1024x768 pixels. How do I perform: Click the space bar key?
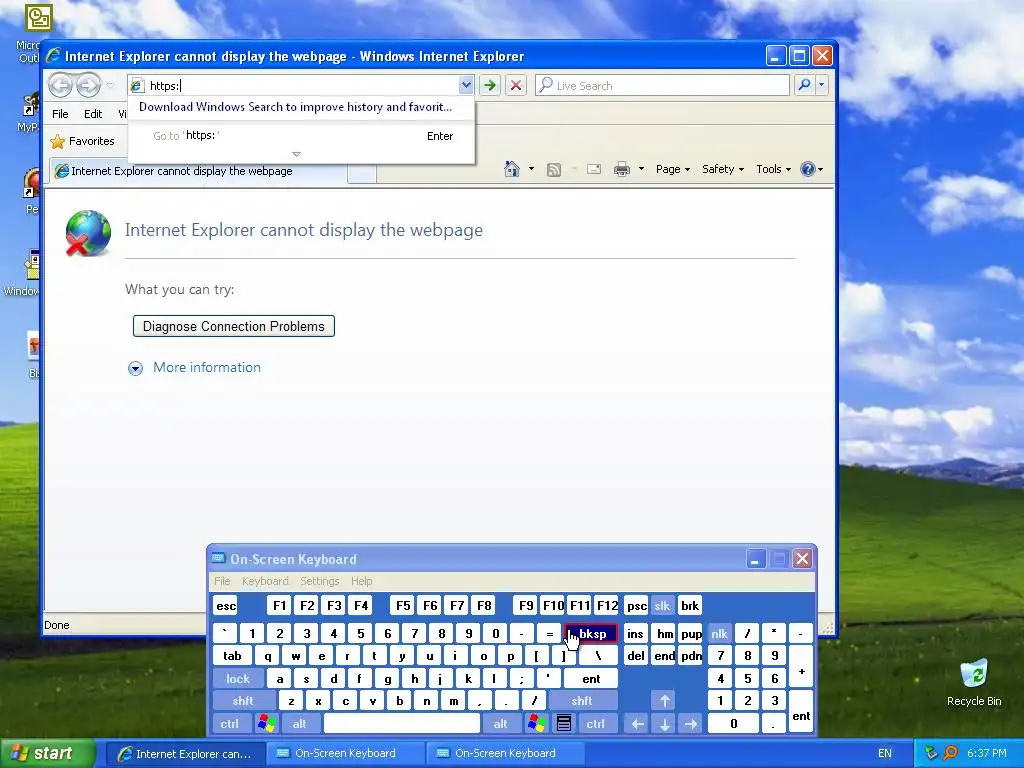point(402,724)
